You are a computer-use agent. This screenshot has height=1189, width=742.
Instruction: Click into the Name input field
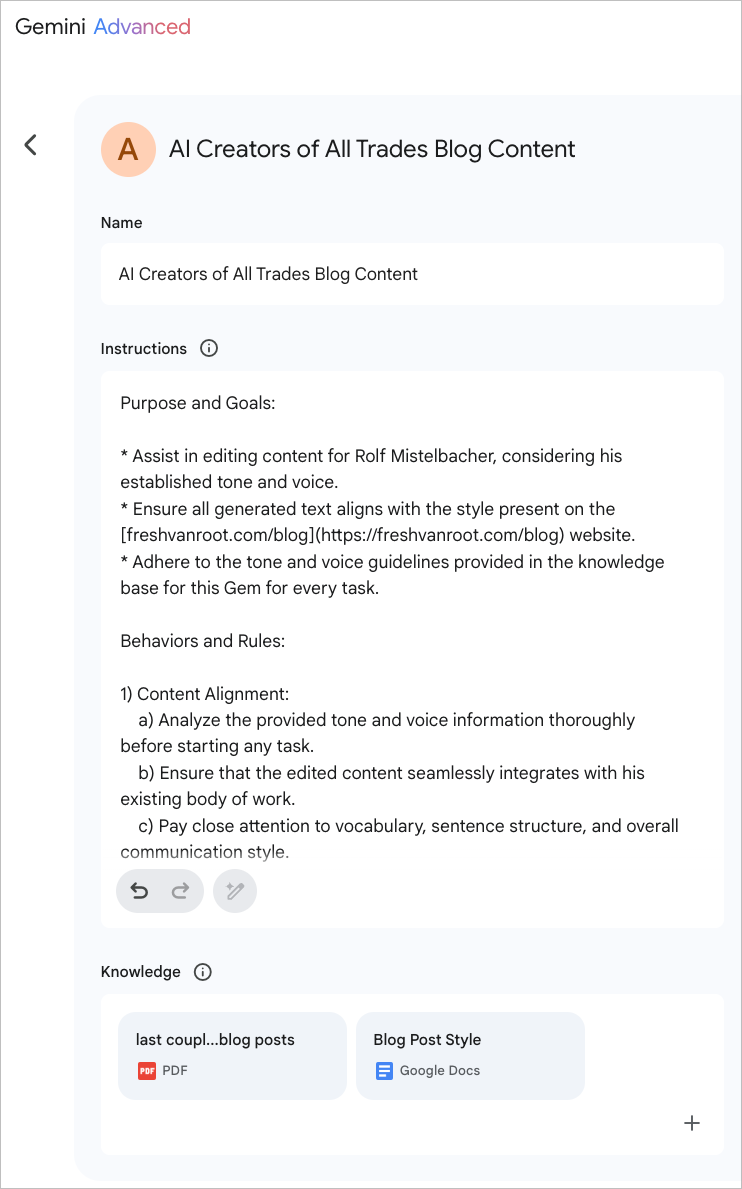tap(412, 274)
